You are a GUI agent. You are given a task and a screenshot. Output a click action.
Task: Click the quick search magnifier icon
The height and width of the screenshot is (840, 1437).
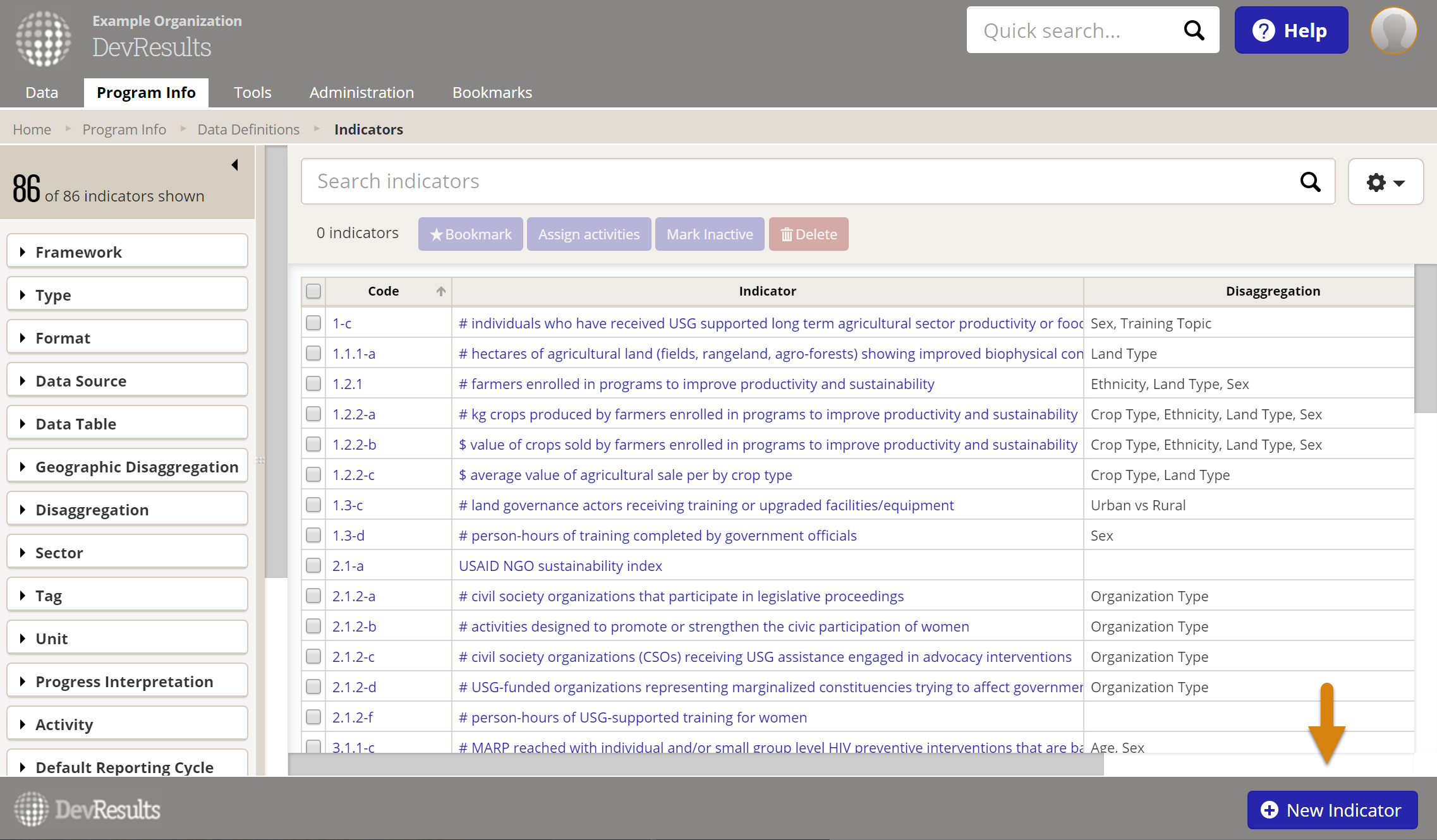click(x=1194, y=30)
